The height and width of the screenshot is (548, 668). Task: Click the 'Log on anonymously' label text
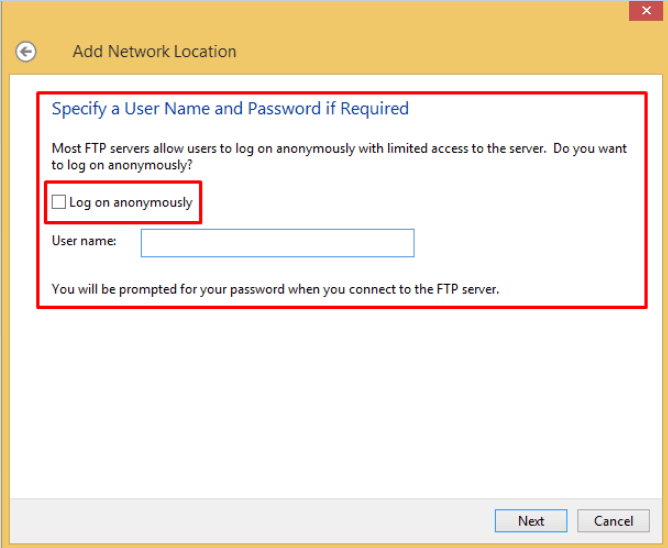click(x=131, y=202)
